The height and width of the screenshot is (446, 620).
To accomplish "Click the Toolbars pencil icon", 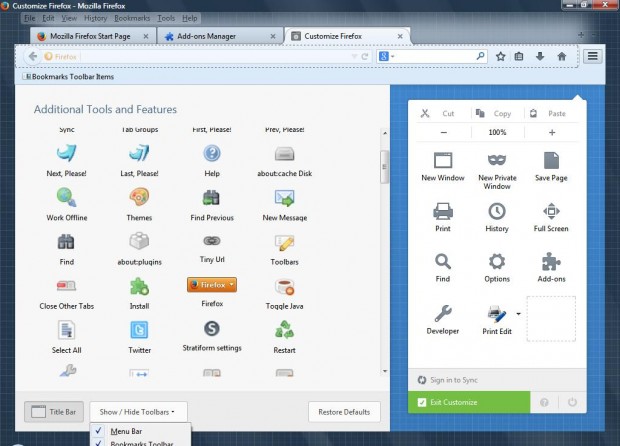I will pyautogui.click(x=284, y=243).
